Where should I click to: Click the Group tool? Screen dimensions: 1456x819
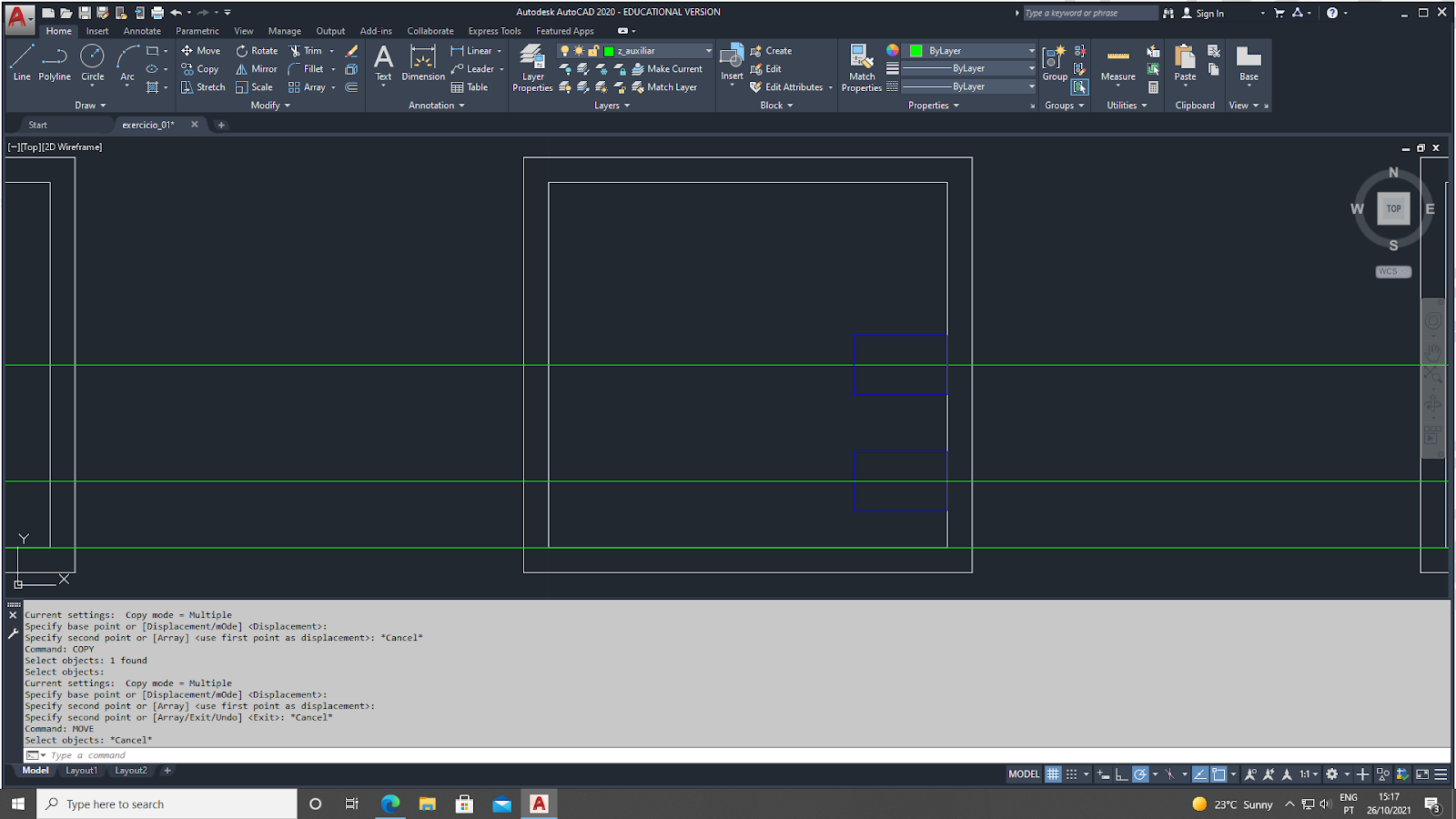click(x=1055, y=63)
